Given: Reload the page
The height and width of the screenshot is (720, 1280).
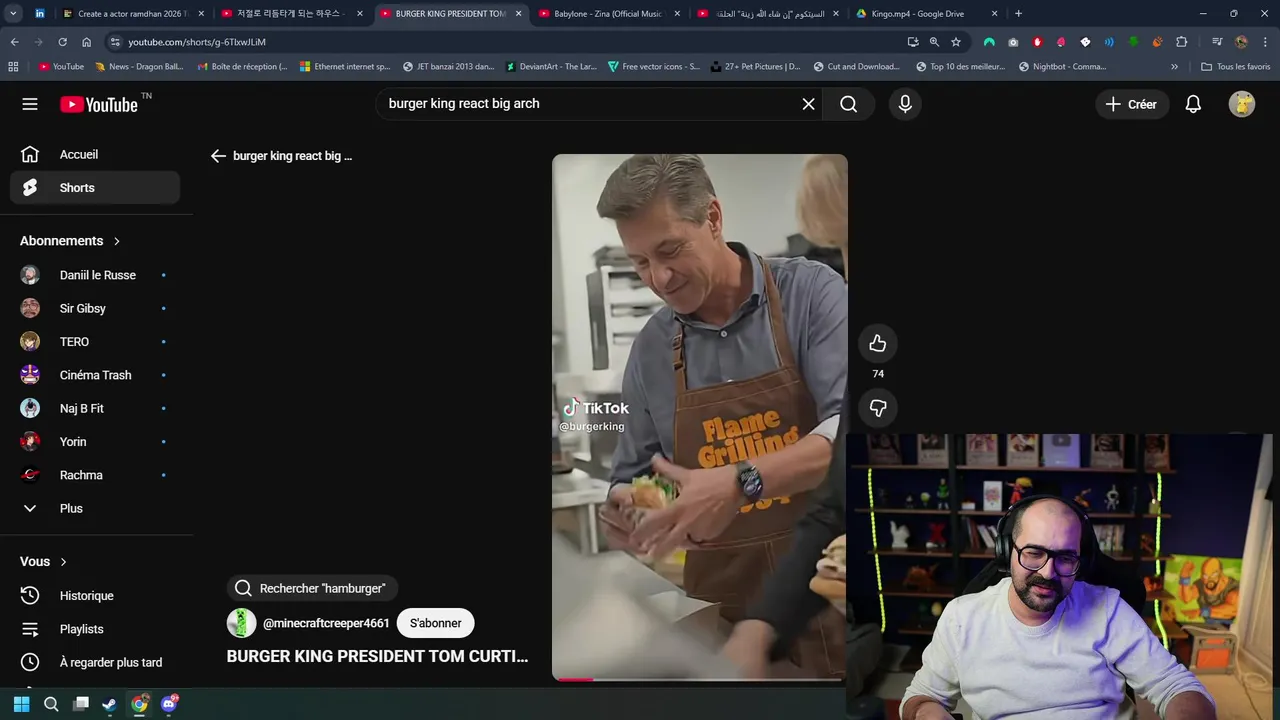Looking at the screenshot, I should [x=62, y=42].
